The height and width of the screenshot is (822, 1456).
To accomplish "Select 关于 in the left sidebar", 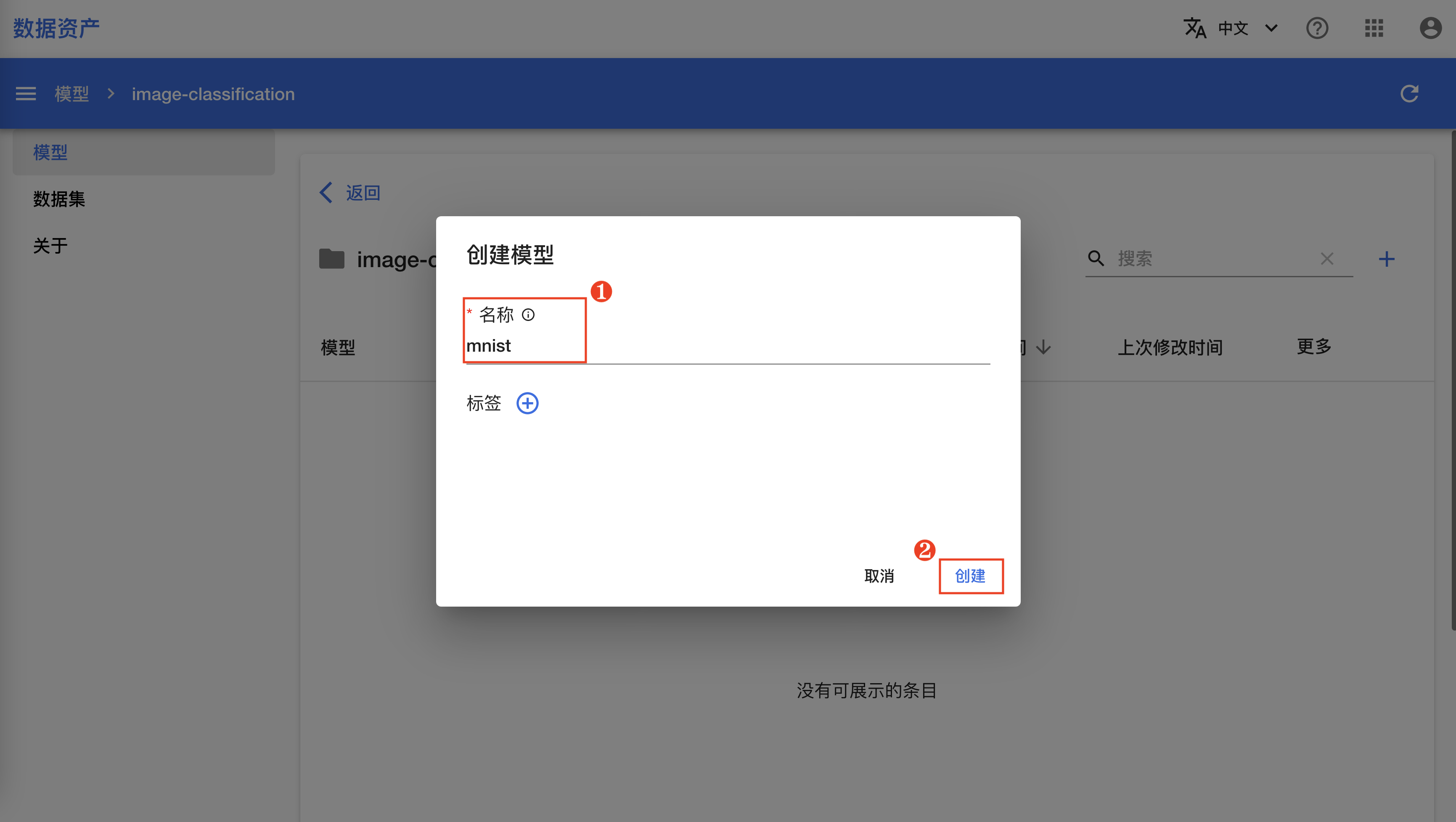I will coord(50,246).
